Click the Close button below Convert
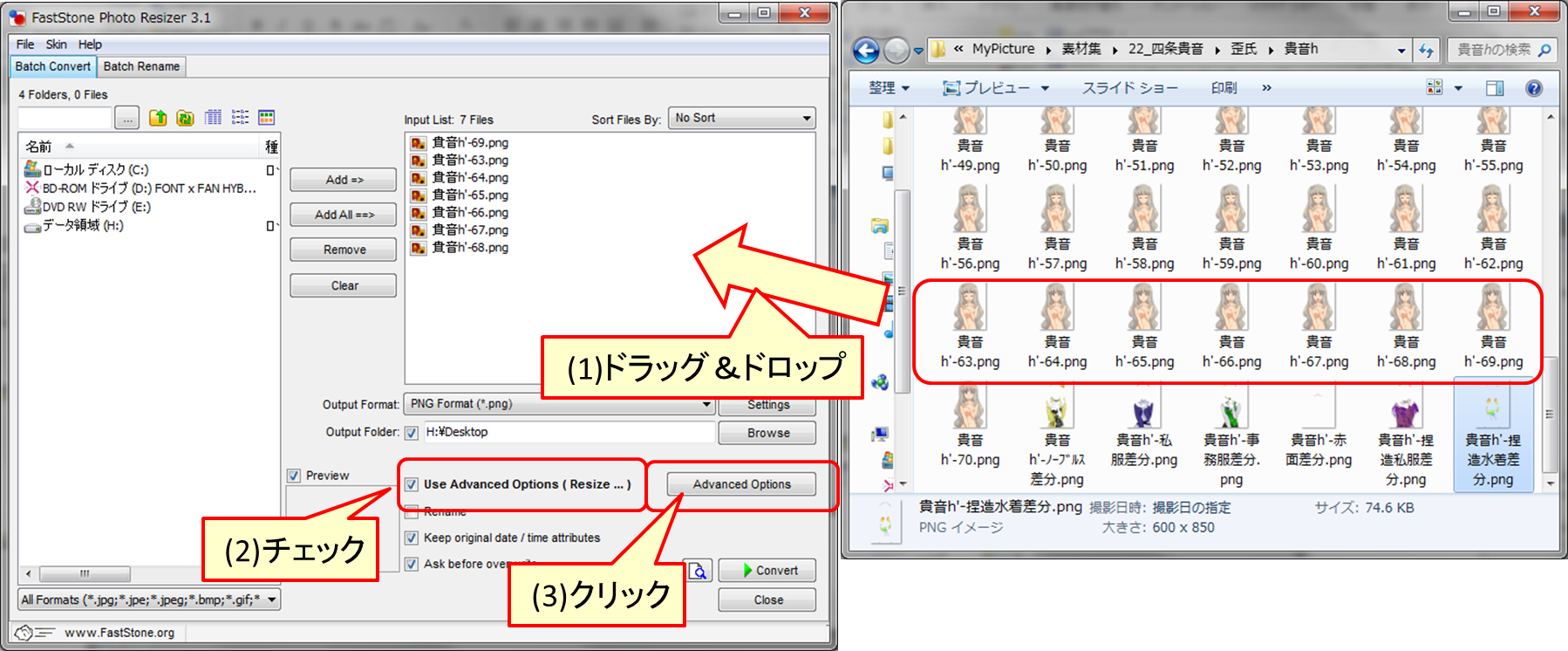The height and width of the screenshot is (651, 1568). [x=767, y=600]
